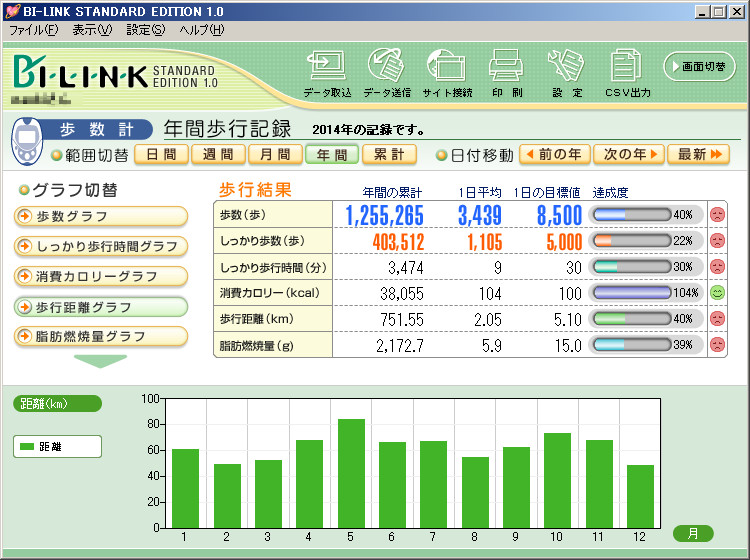The height and width of the screenshot is (560, 750).
Task: Click the 38,055 calorie total
Action: (x=402, y=293)
